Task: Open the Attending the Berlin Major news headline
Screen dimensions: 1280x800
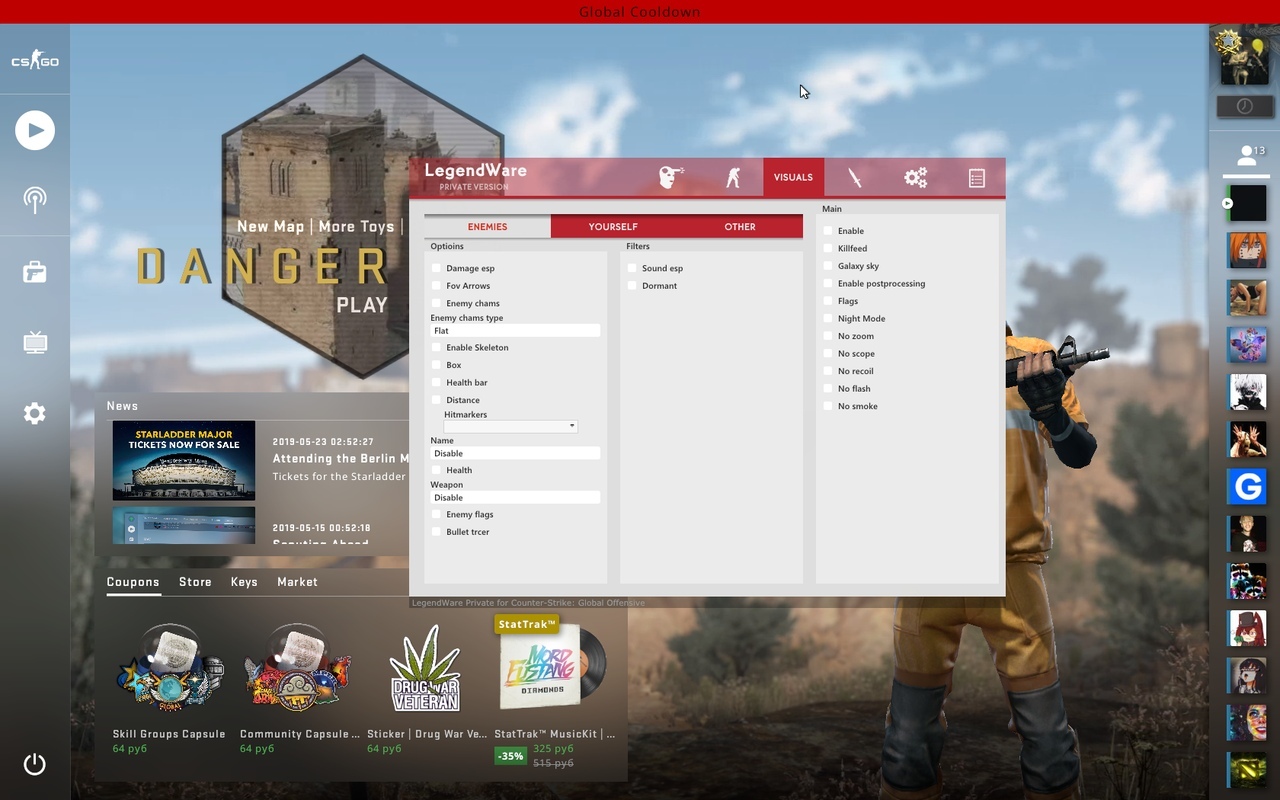Action: coord(341,459)
